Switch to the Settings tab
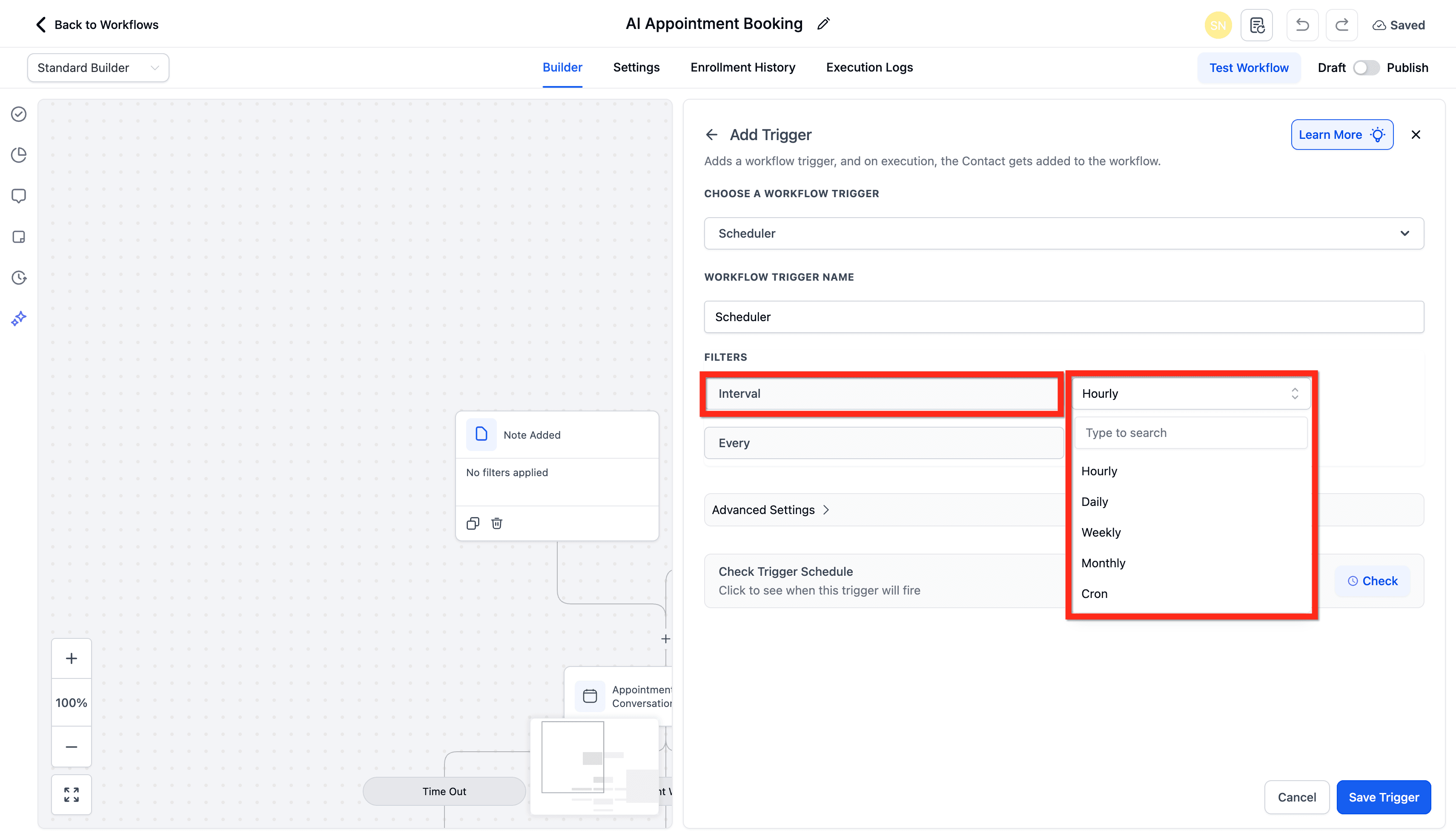The width and height of the screenshot is (1456, 839). 636,67
